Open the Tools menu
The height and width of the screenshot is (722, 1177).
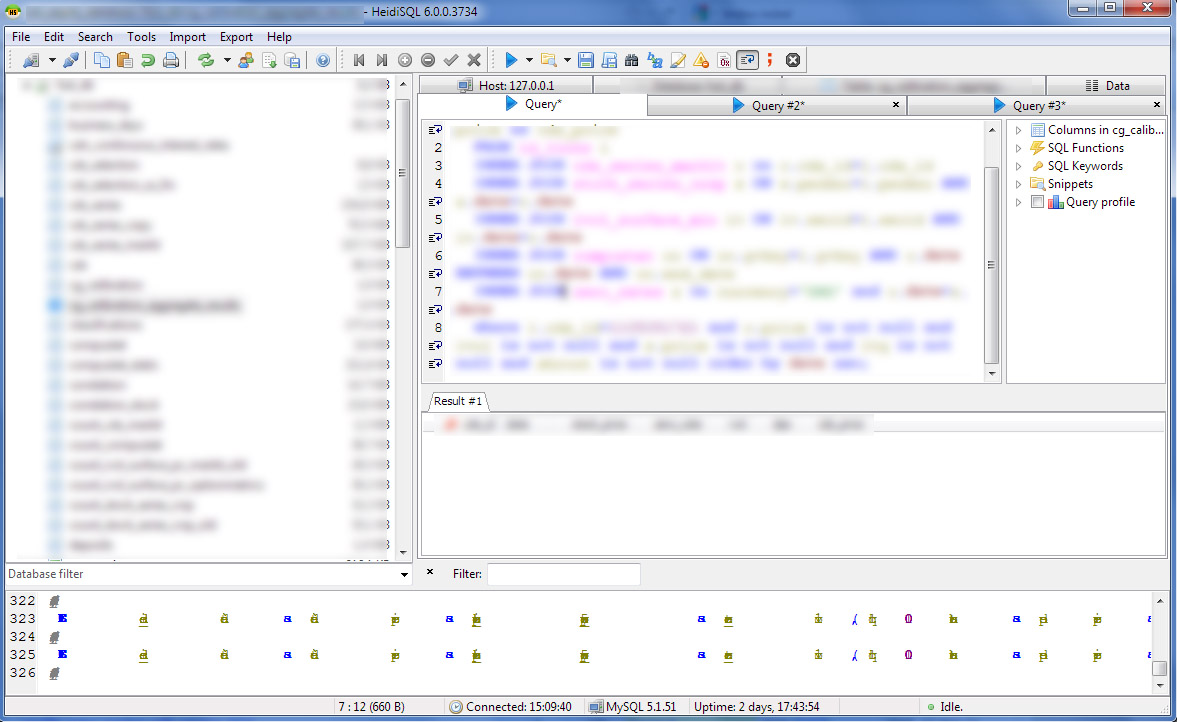point(141,37)
